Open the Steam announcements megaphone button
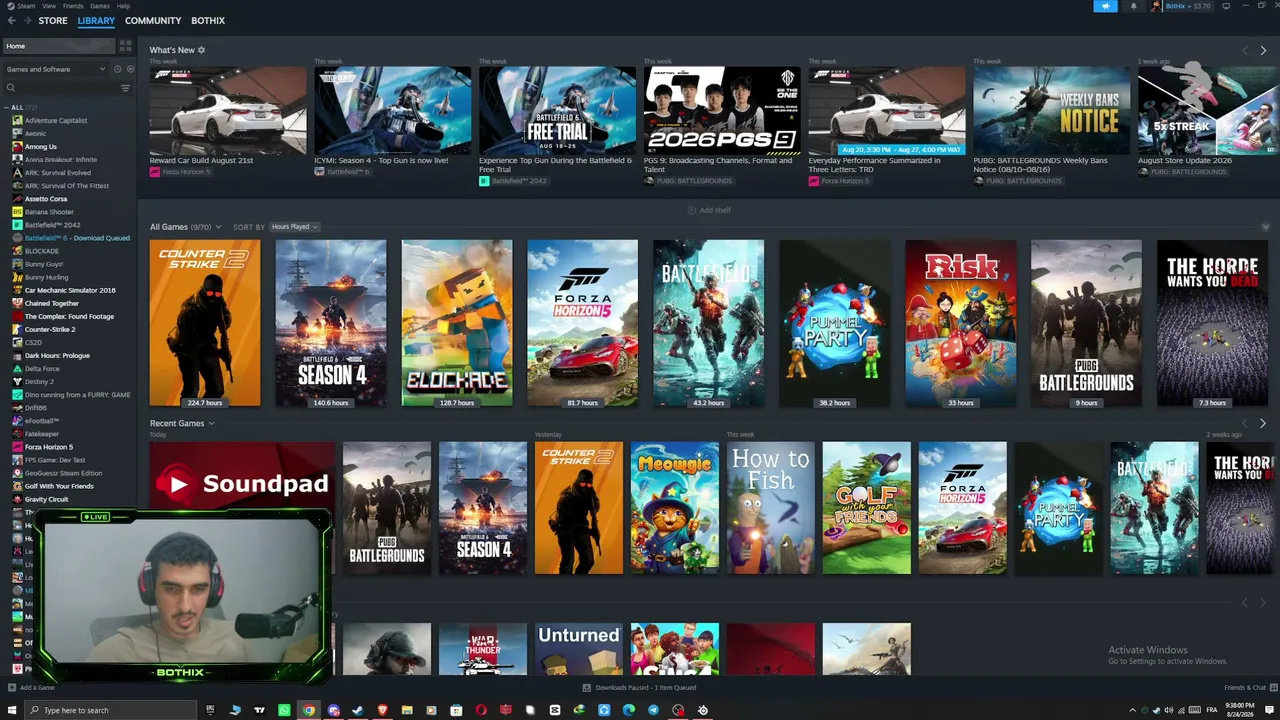Screen dimensions: 1280x720 [x=1105, y=6]
